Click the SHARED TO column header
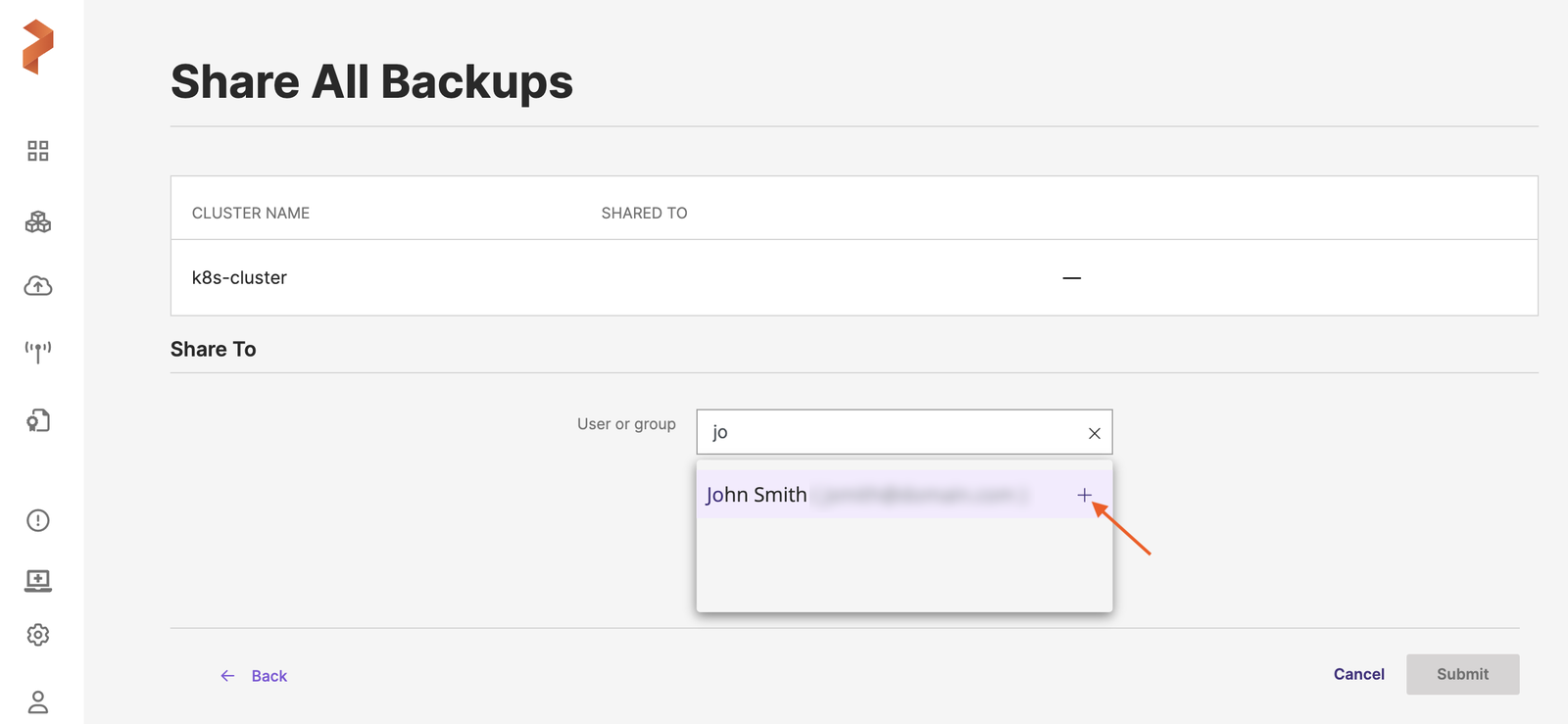This screenshot has width=1568, height=724. (644, 213)
